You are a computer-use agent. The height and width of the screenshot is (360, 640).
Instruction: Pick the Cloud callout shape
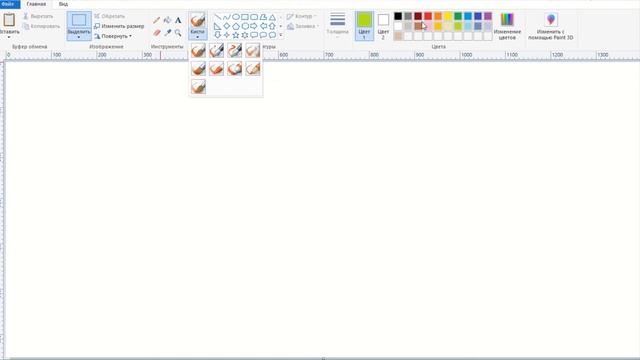point(272,35)
